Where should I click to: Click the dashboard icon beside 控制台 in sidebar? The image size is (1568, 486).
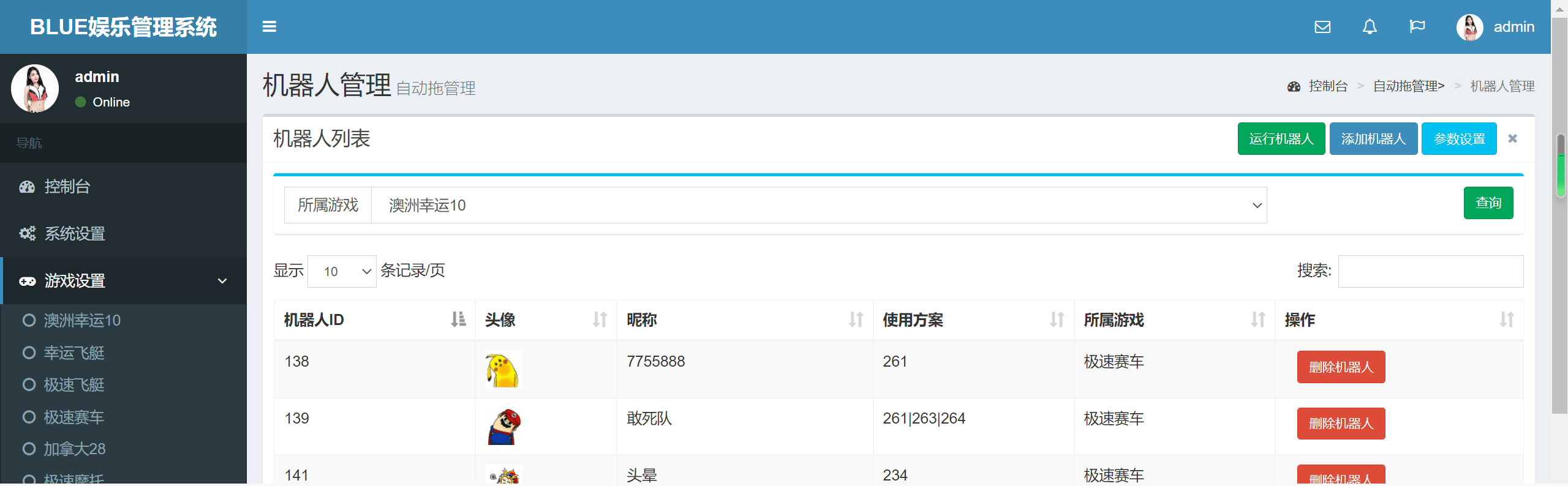[27, 187]
